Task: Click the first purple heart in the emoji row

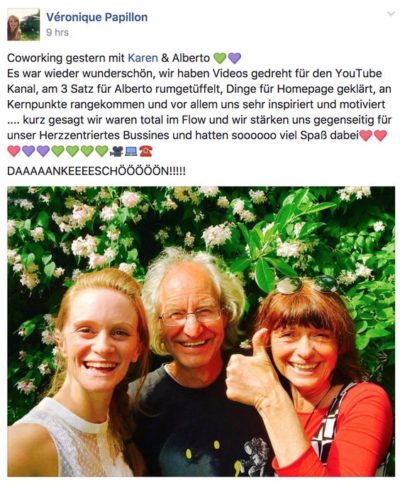Action: tap(28, 151)
